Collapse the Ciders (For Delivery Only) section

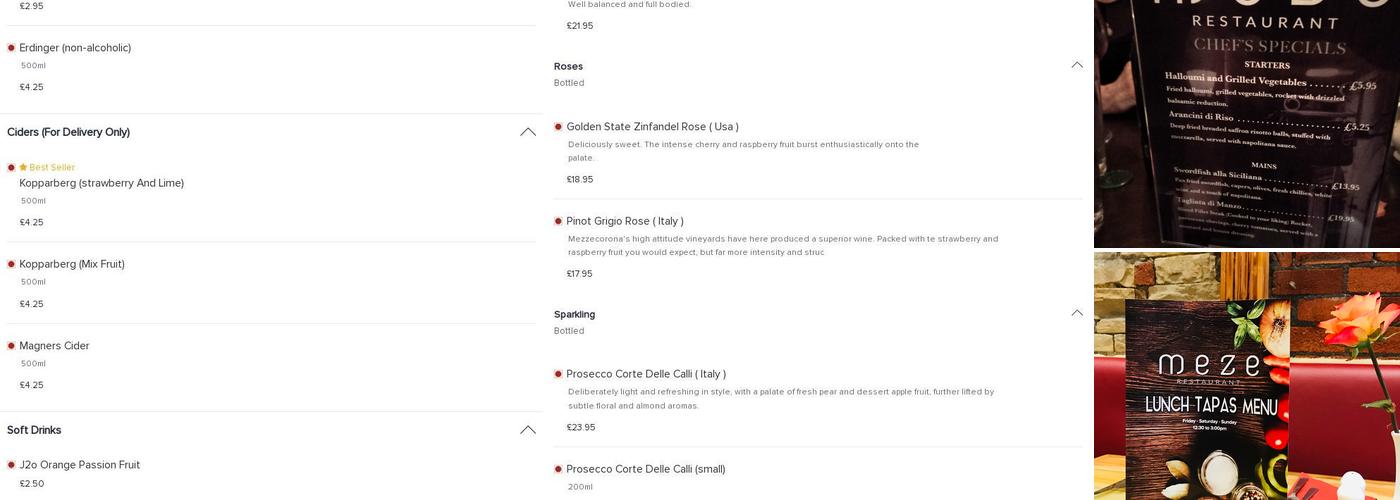tap(527, 132)
